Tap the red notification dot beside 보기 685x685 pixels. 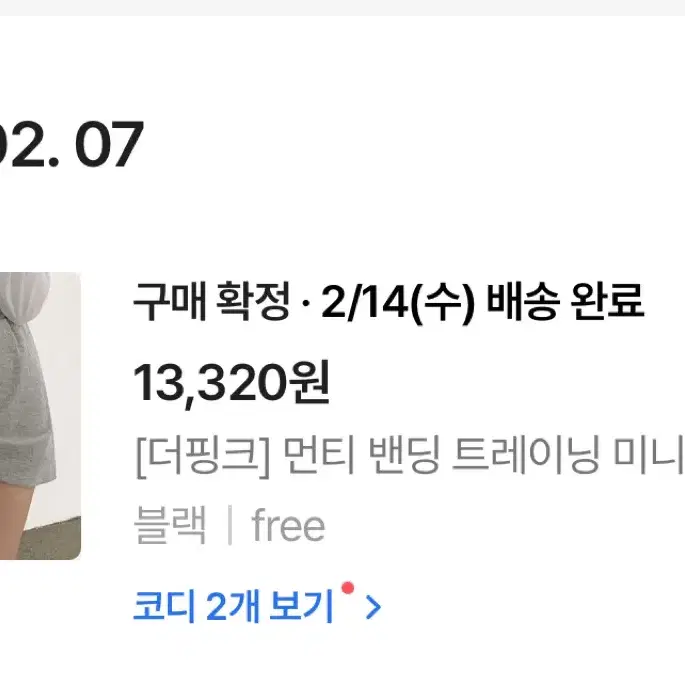click(348, 588)
